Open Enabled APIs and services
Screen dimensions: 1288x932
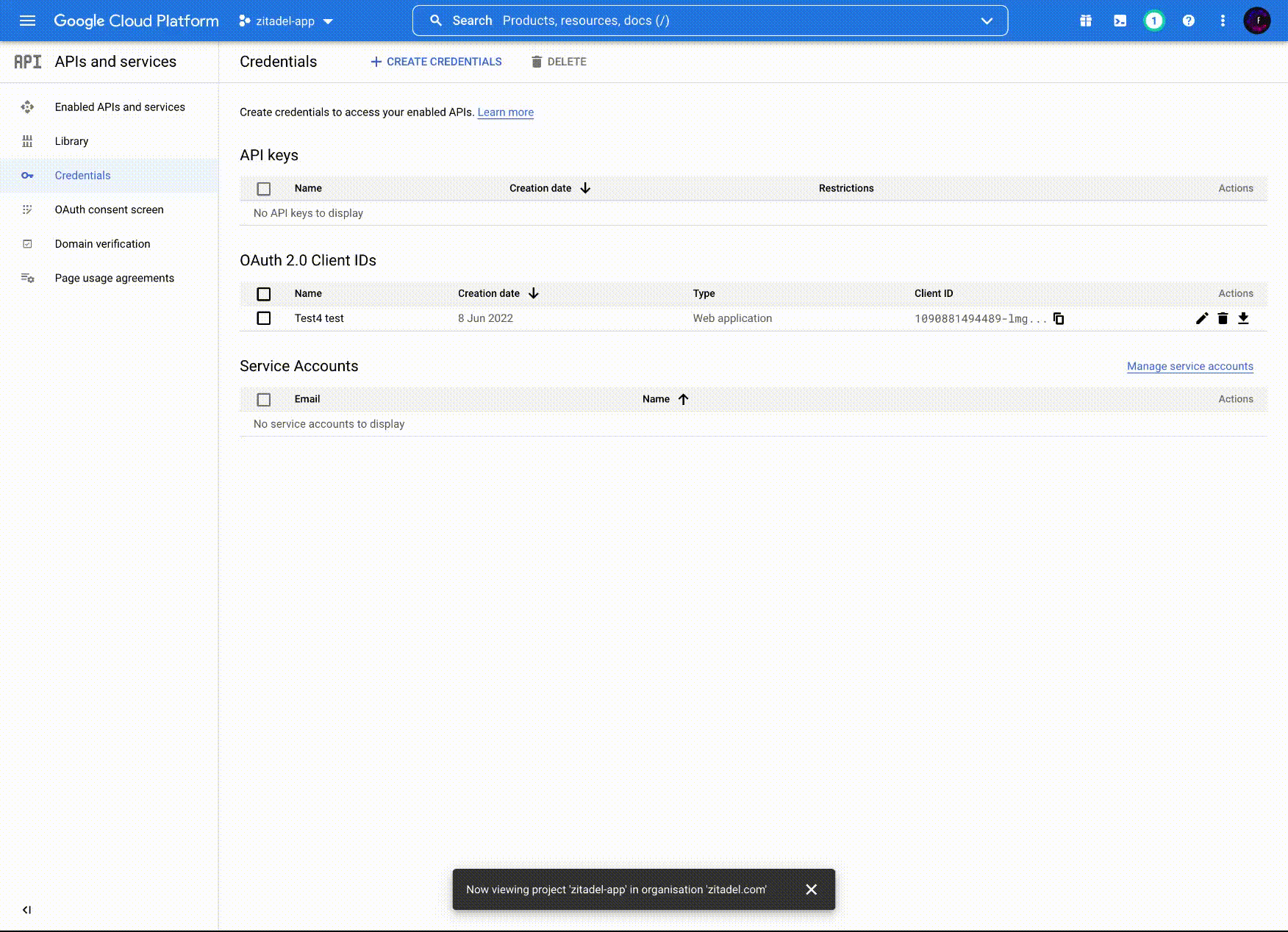click(120, 107)
